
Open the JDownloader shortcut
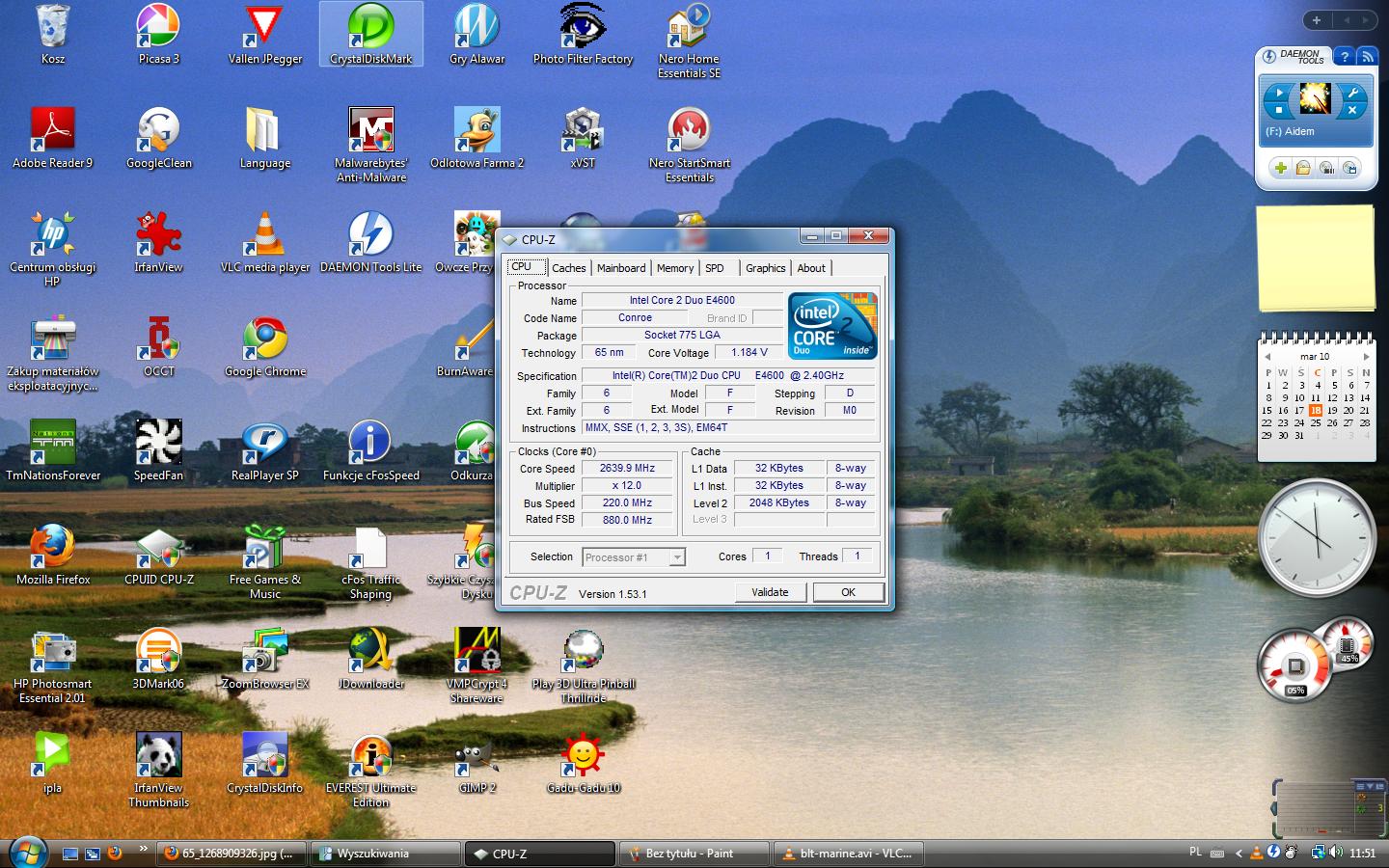click(371, 660)
